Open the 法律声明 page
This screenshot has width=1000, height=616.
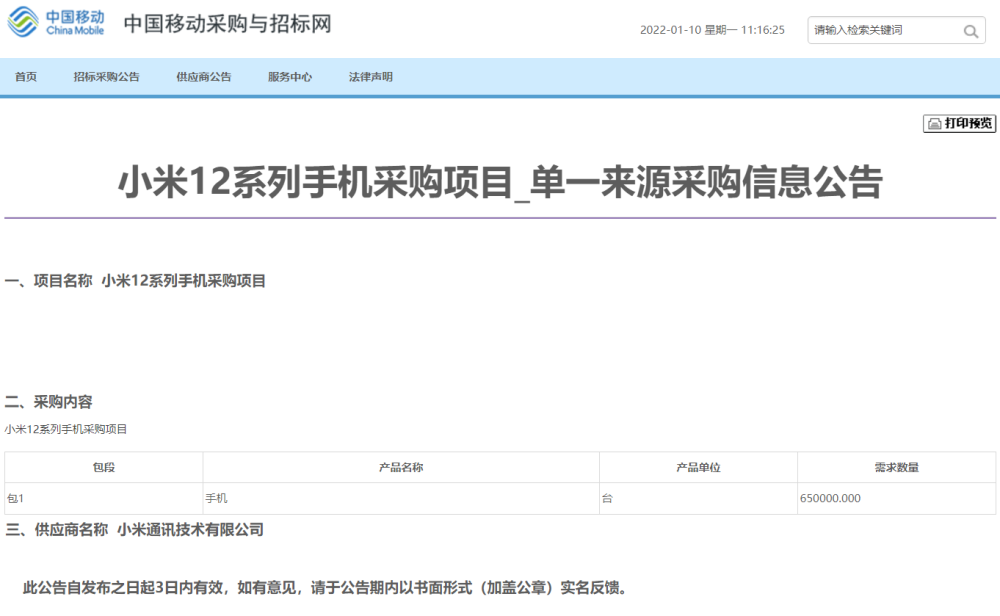(x=371, y=77)
